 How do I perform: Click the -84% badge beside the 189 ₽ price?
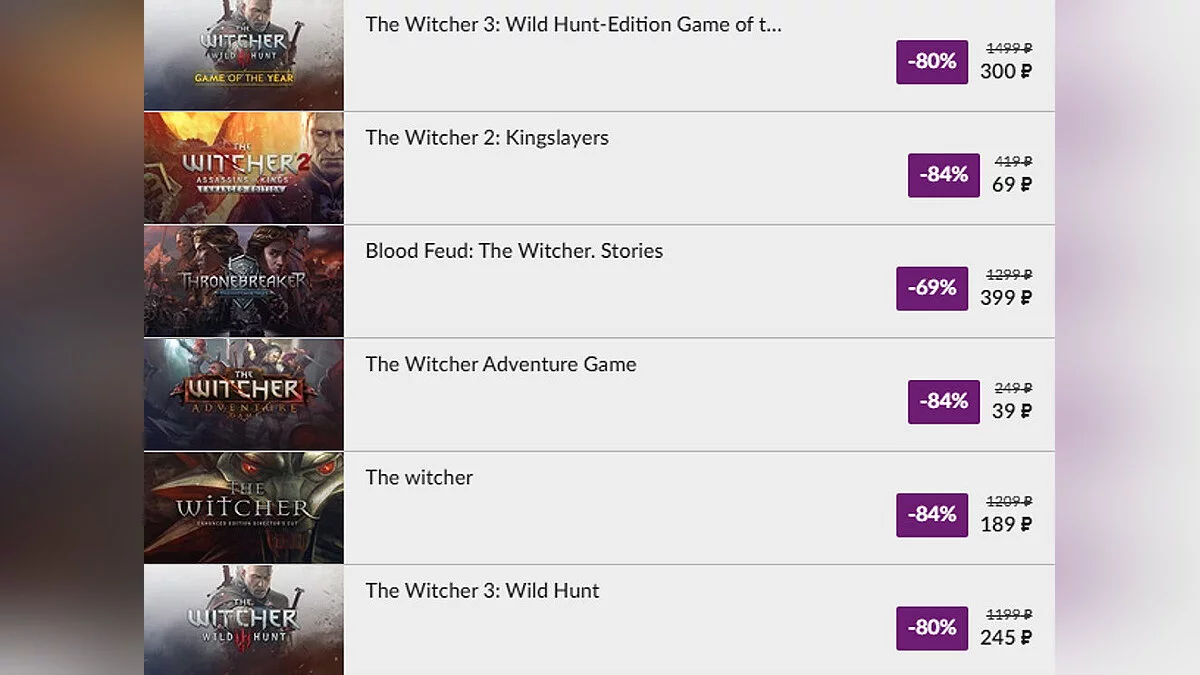point(932,514)
